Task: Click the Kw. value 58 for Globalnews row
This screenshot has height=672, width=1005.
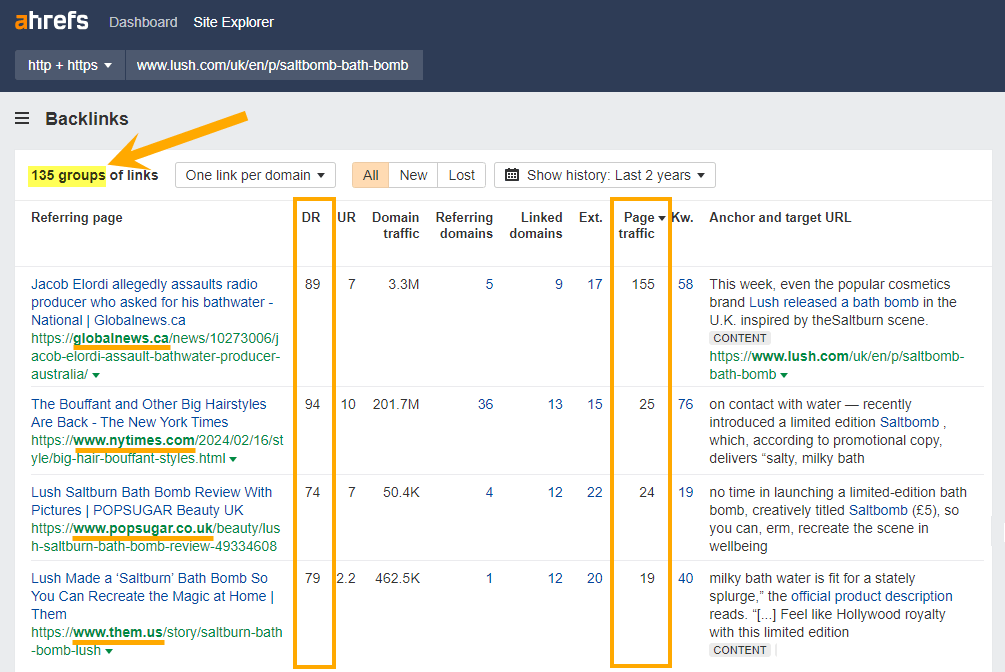Action: [x=686, y=283]
